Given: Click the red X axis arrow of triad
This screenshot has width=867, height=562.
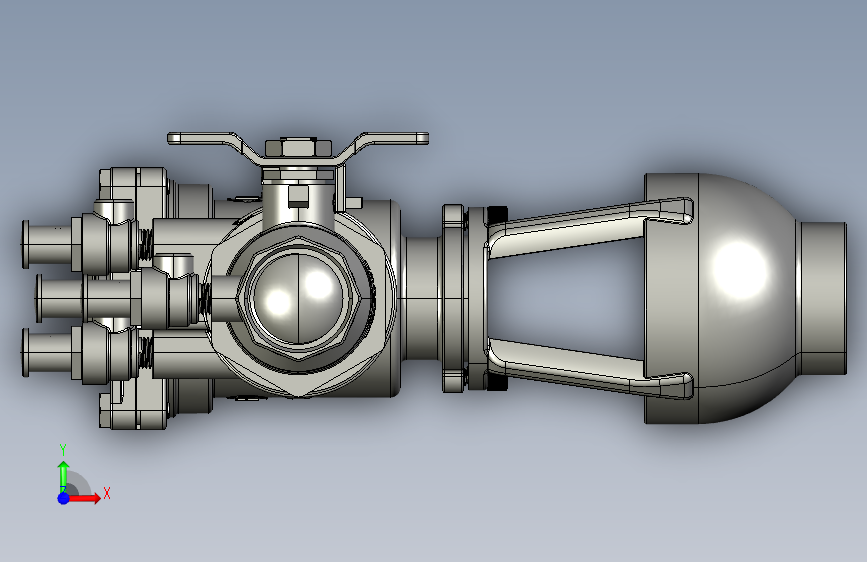Looking at the screenshot, I should 84,498.
